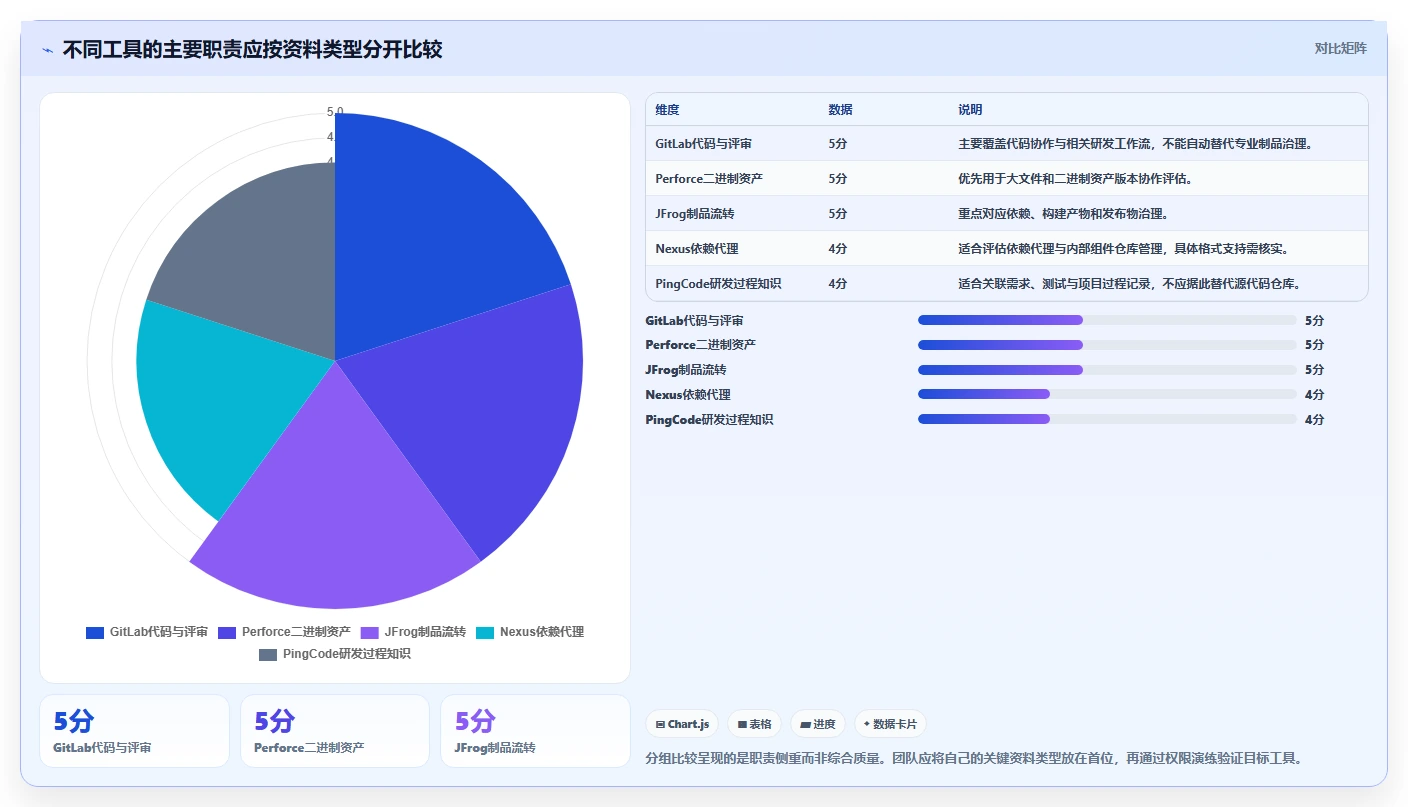Click the 5.0 axis tick label on chart
This screenshot has width=1408, height=807.
pos(335,112)
